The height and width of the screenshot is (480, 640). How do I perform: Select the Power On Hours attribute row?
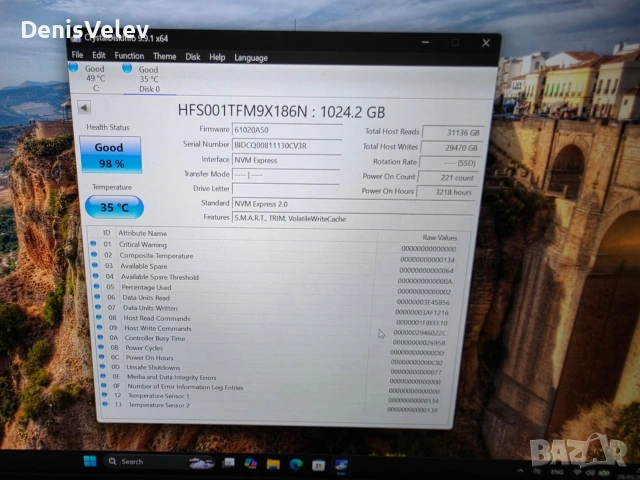272,359
